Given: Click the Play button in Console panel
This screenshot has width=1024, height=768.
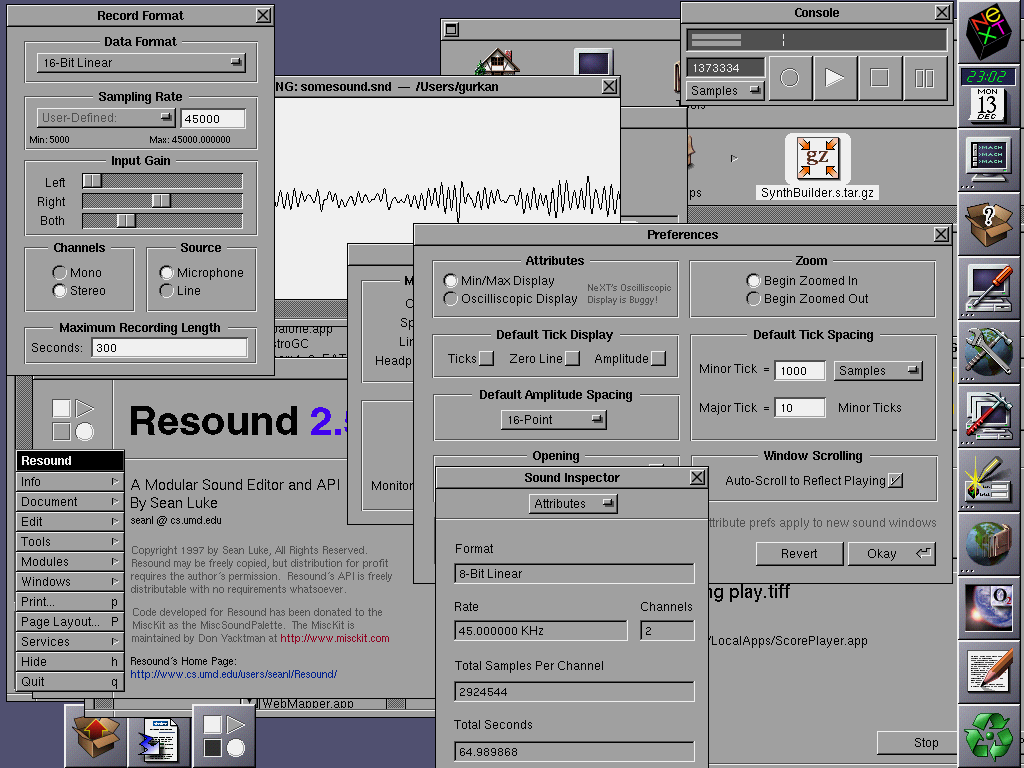Looking at the screenshot, I should pyautogui.click(x=835, y=78).
